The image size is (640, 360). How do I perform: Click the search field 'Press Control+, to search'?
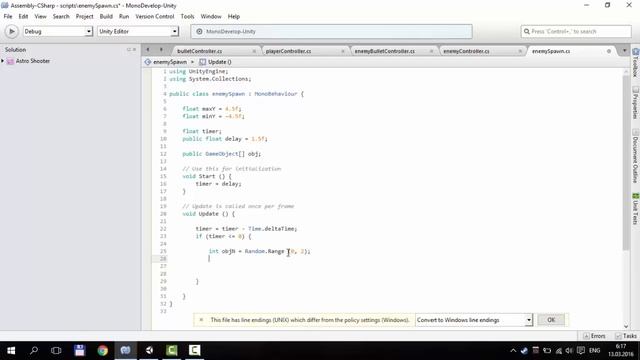[x=576, y=31]
